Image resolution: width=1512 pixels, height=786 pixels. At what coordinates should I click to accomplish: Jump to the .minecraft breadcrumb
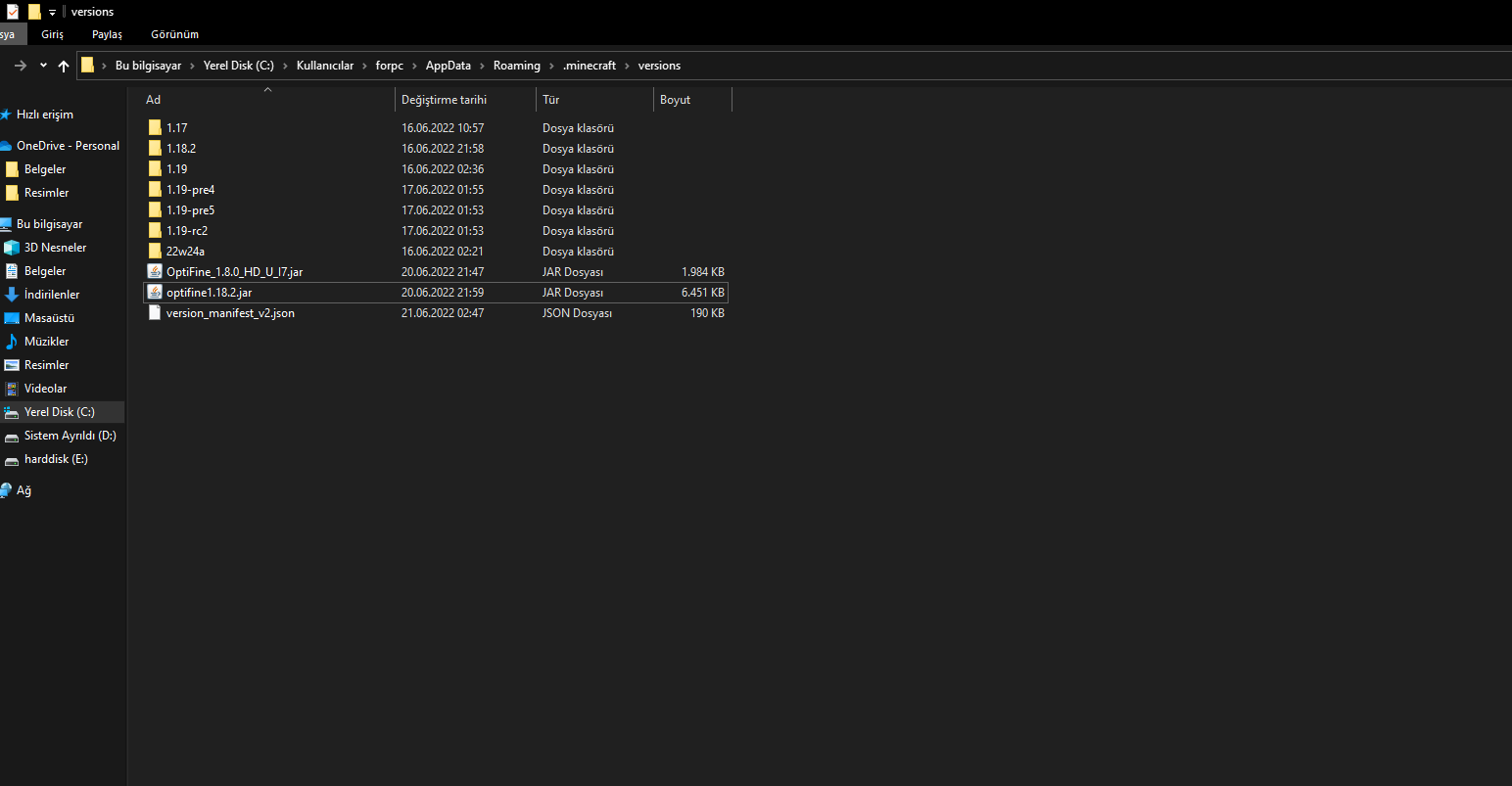(x=590, y=66)
